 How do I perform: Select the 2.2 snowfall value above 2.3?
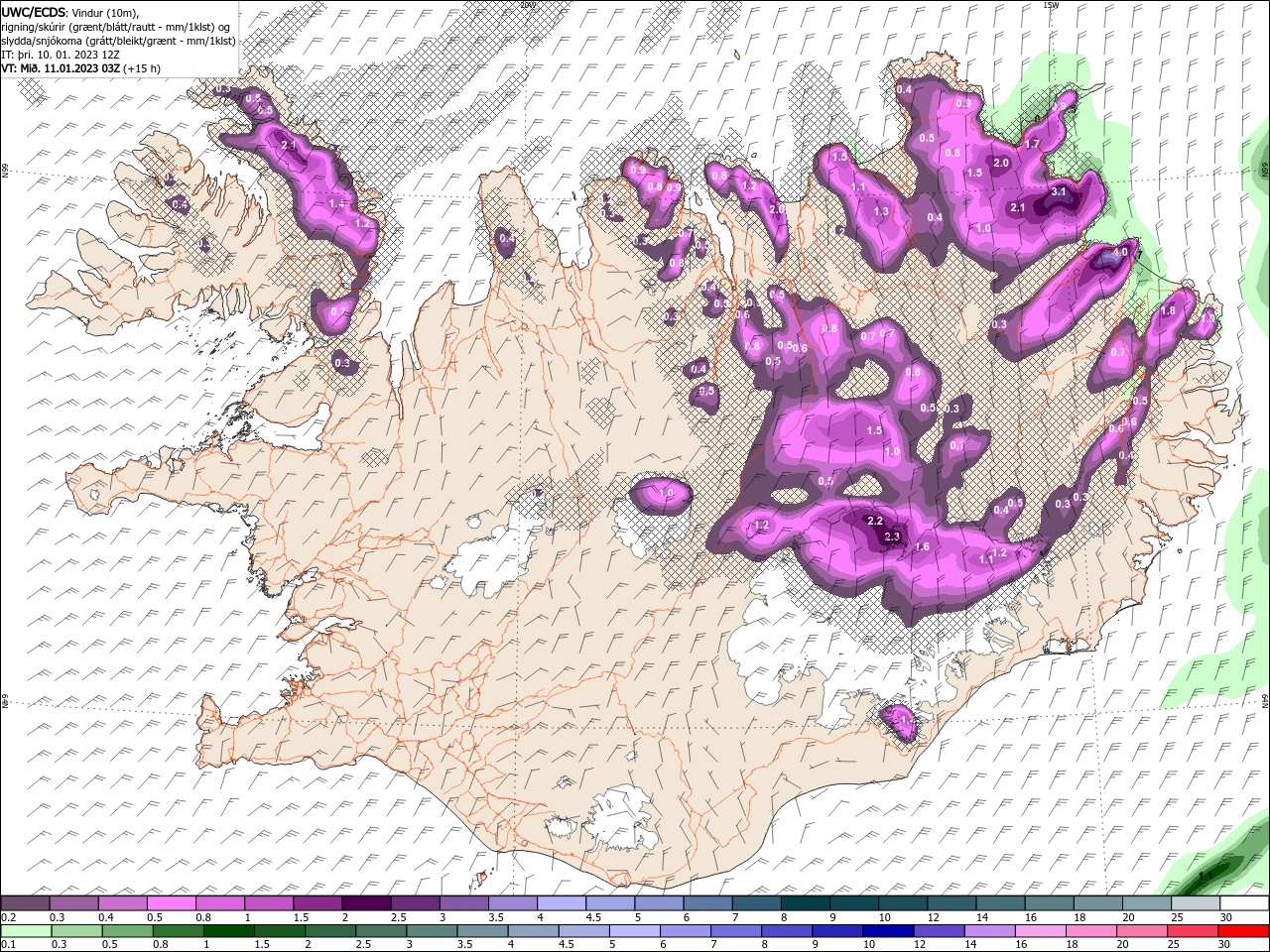(875, 521)
